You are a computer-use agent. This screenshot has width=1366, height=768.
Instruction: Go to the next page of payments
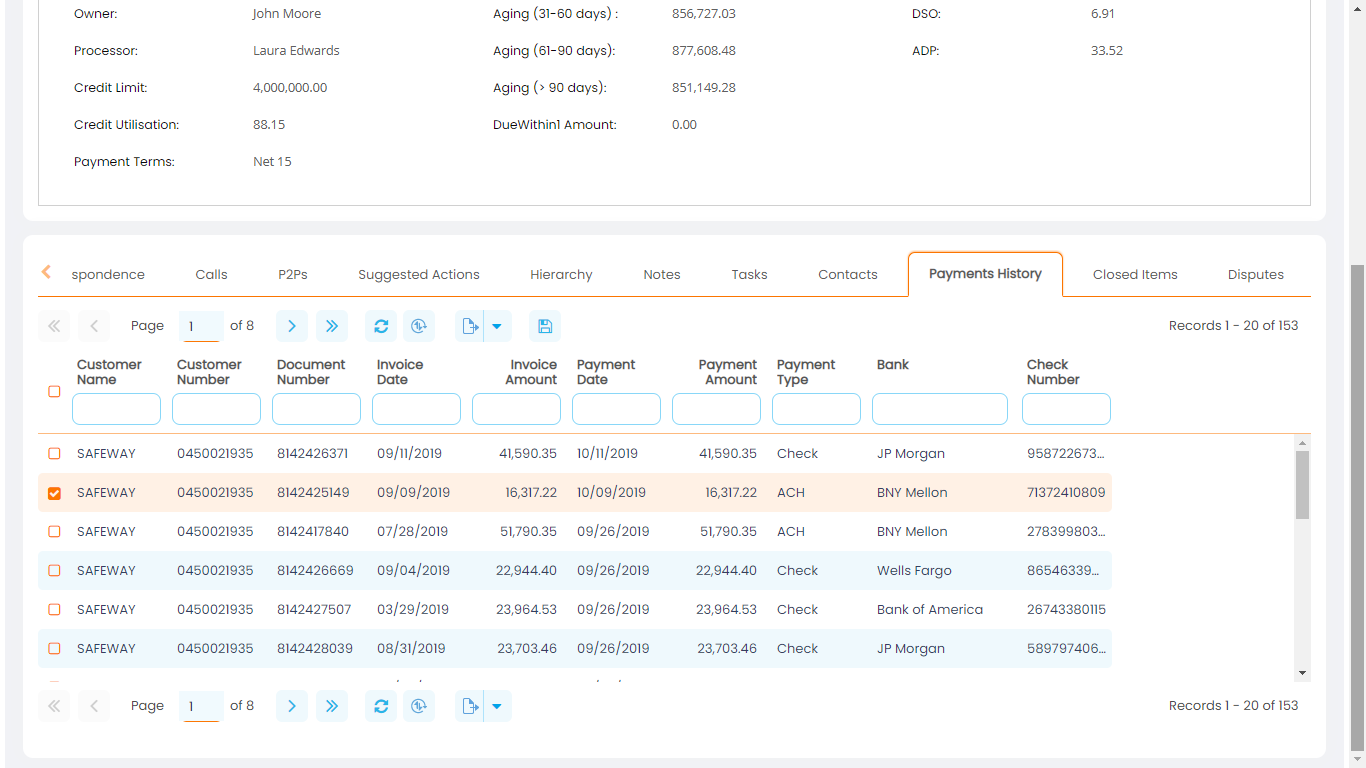291,325
